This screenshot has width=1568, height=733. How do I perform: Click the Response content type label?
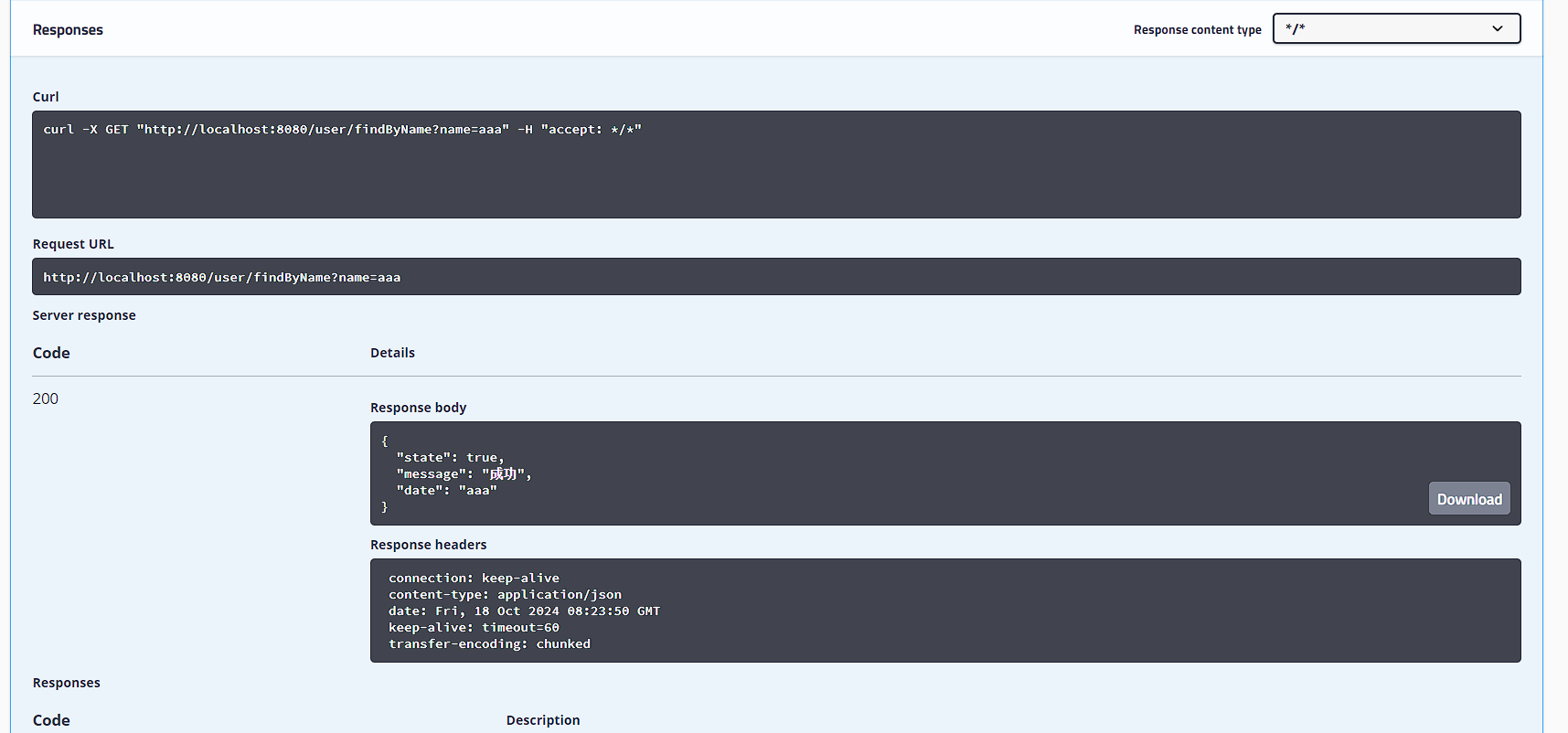click(1198, 30)
